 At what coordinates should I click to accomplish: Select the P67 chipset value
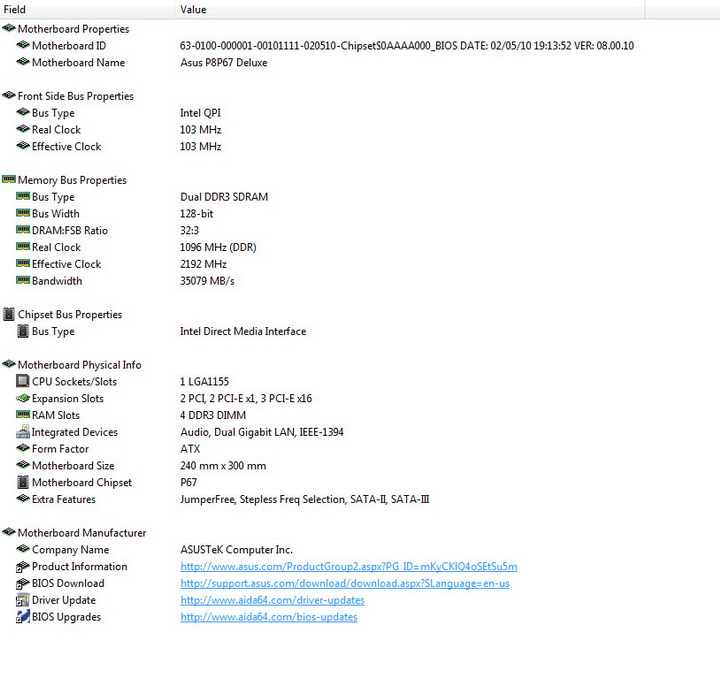pyautogui.click(x=189, y=482)
